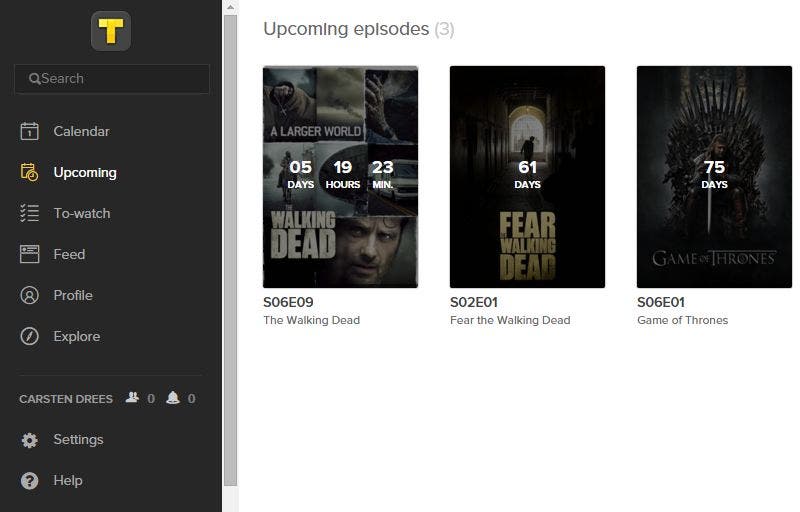The image size is (800, 512).
Task: Click episode code S02E01
Action: [474, 302]
